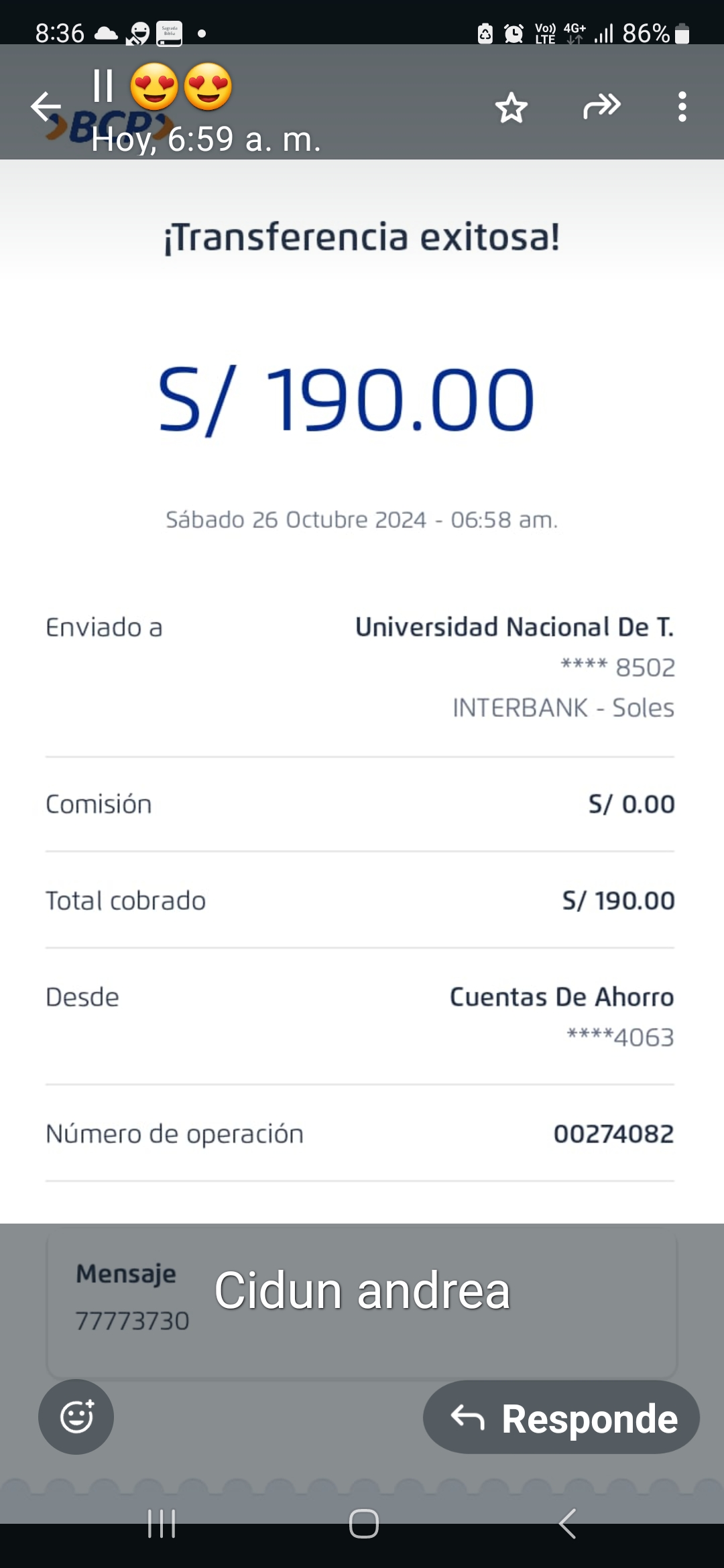Tap the operation number 00274082
This screenshot has height=1568, width=724.
click(x=613, y=1134)
